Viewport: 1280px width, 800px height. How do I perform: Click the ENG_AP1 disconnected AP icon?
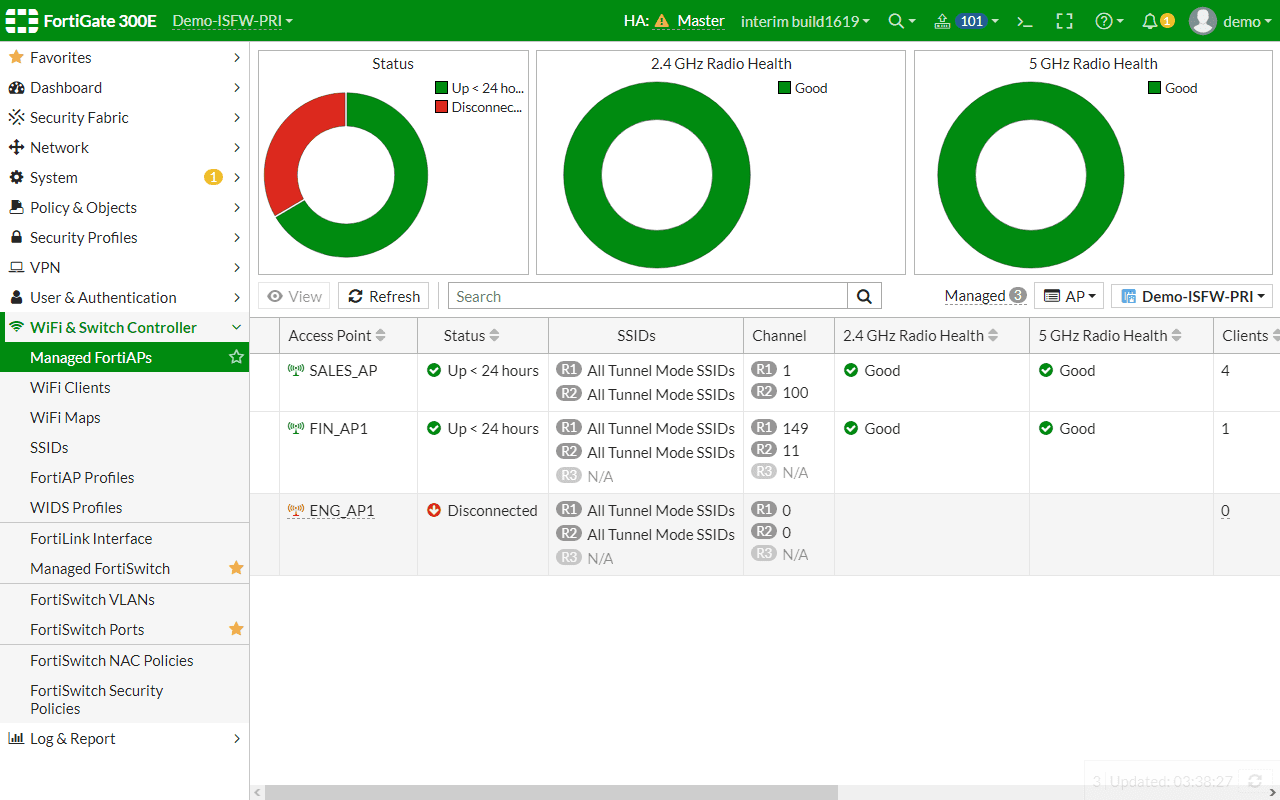pos(296,510)
